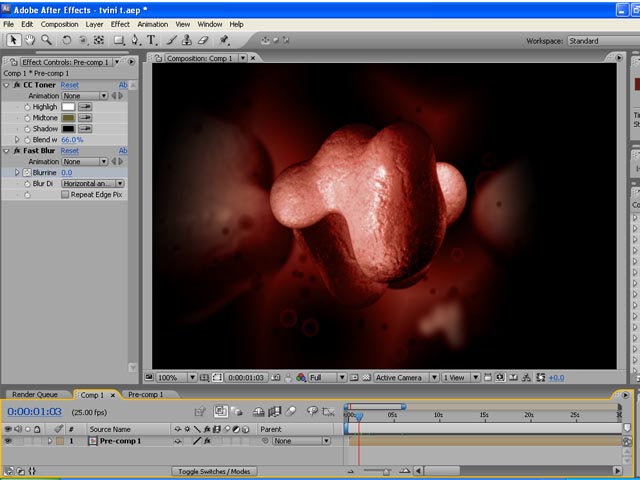Collapse the Fast Blur effect
Screen dimensions: 640x480
6,151
